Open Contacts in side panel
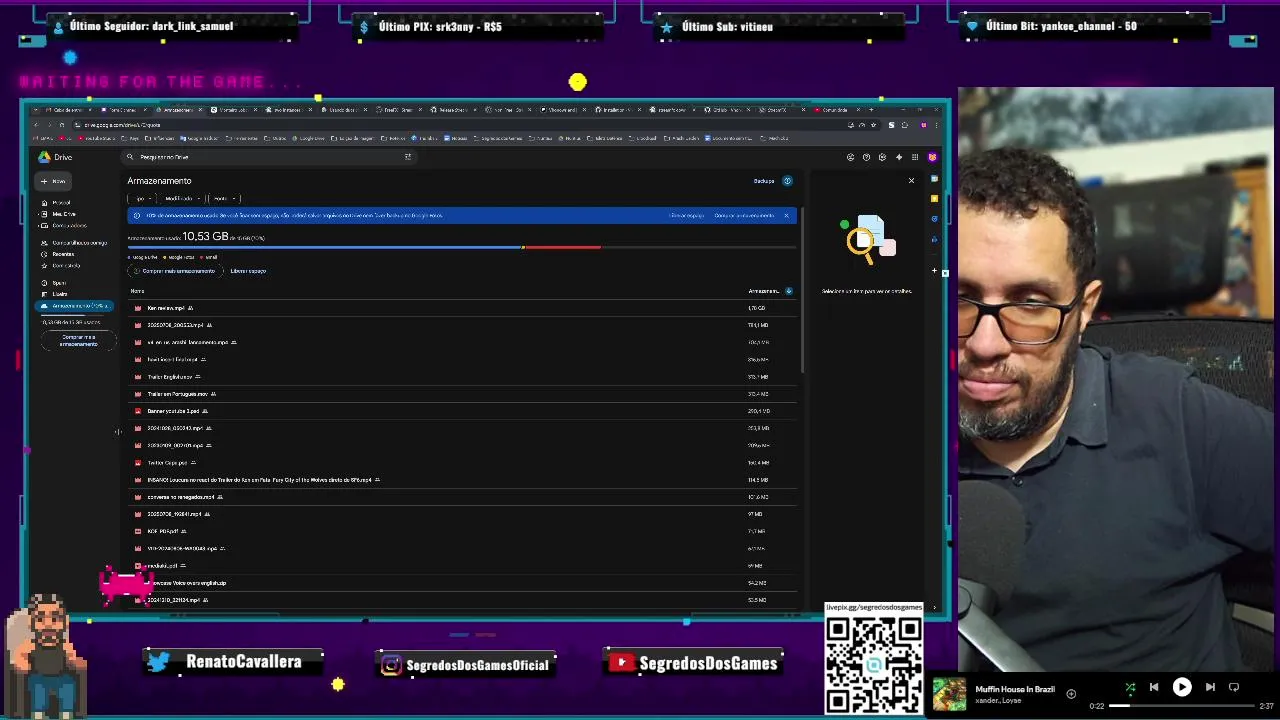The height and width of the screenshot is (720, 1280). 934,239
